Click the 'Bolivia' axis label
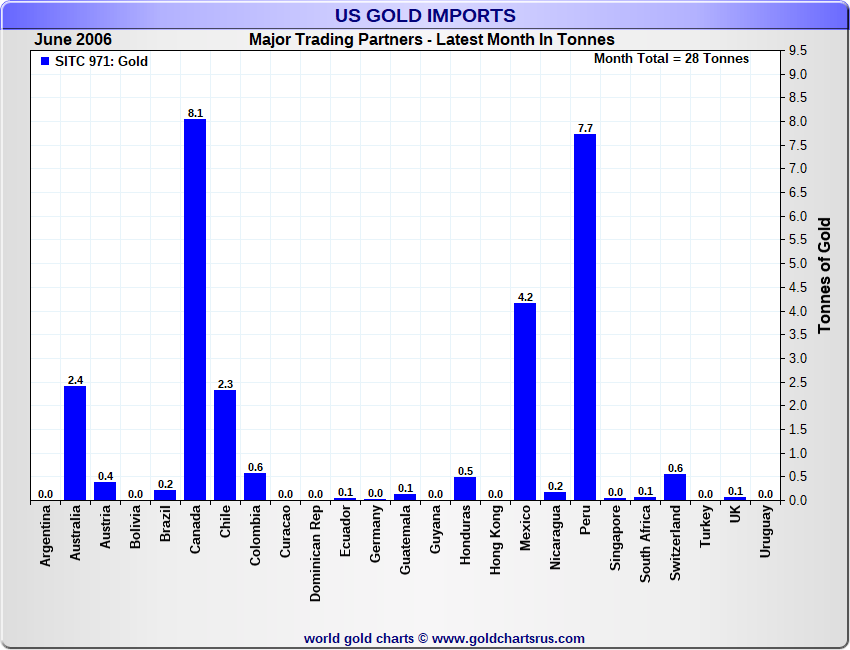850x650 pixels. pyautogui.click(x=135, y=526)
